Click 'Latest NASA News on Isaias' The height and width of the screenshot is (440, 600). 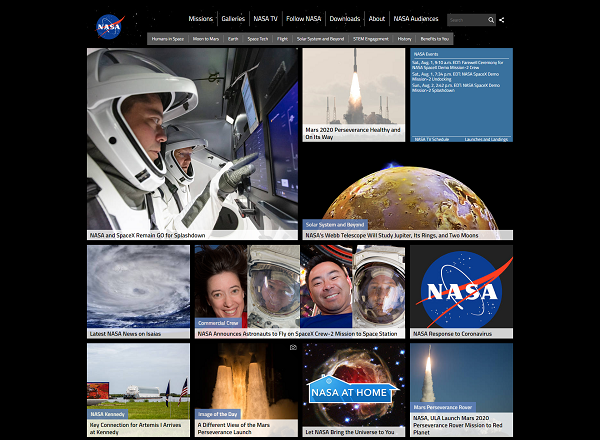125,334
